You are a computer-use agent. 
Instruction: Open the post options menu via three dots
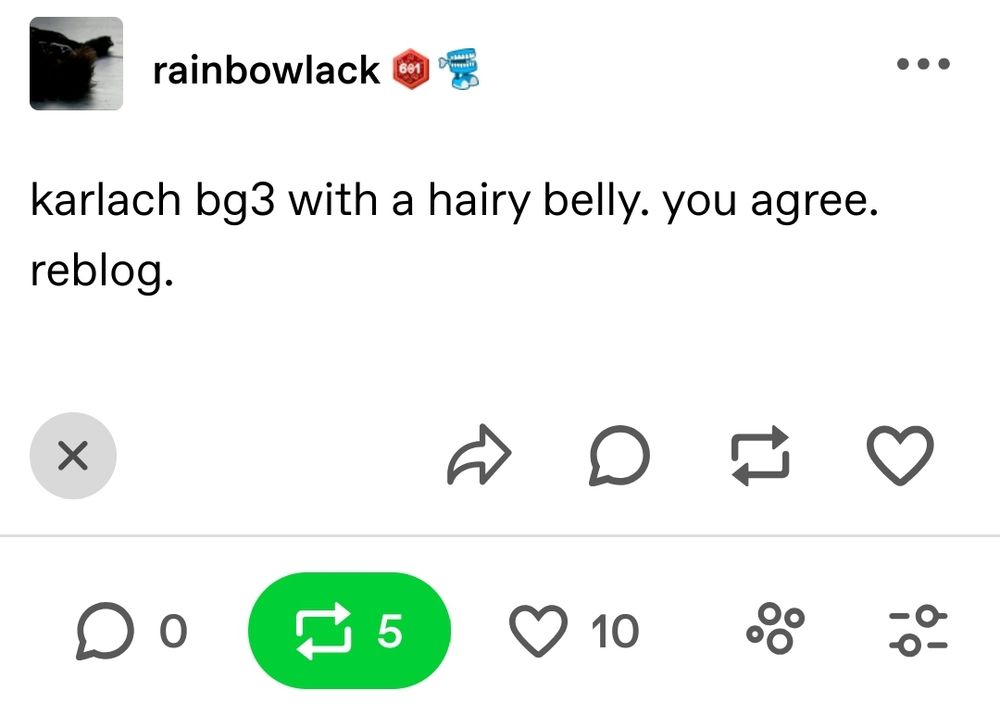[922, 63]
